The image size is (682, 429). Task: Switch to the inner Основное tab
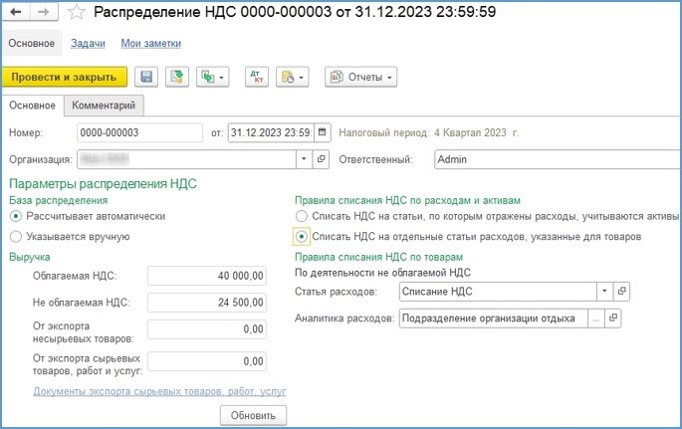pyautogui.click(x=32, y=105)
